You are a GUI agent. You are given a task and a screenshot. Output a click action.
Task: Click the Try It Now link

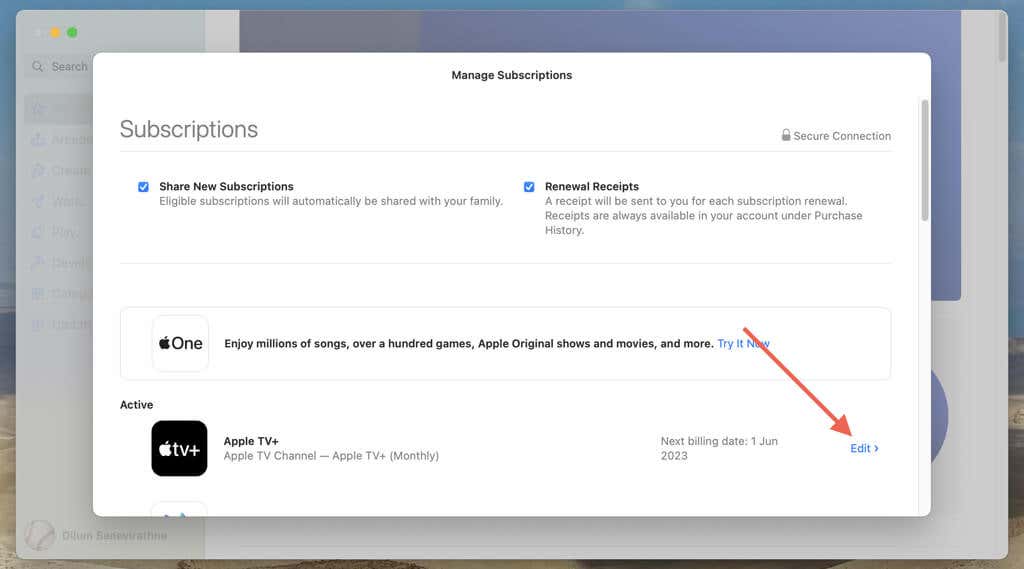coord(743,344)
